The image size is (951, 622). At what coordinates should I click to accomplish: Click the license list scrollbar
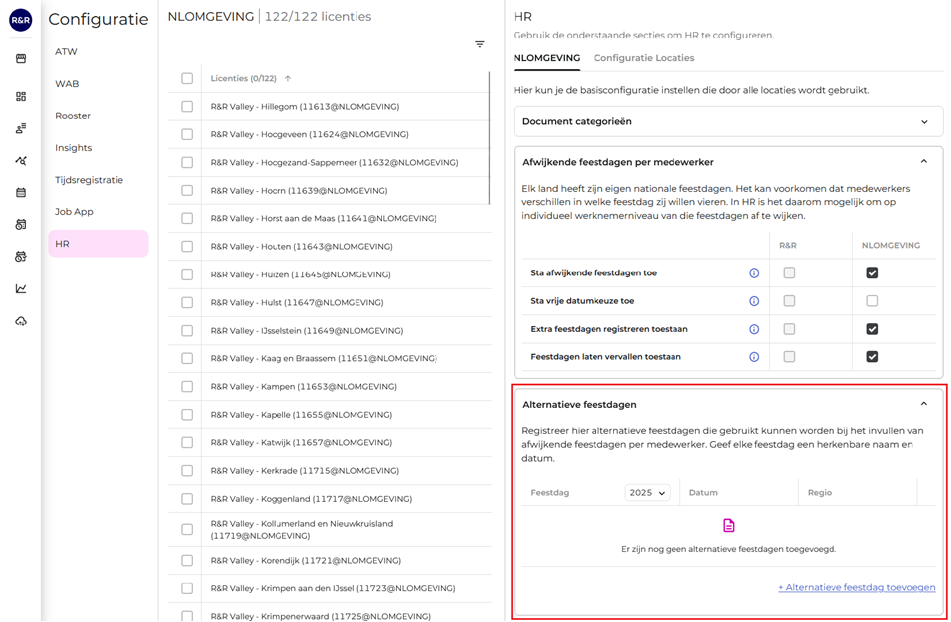point(489,138)
